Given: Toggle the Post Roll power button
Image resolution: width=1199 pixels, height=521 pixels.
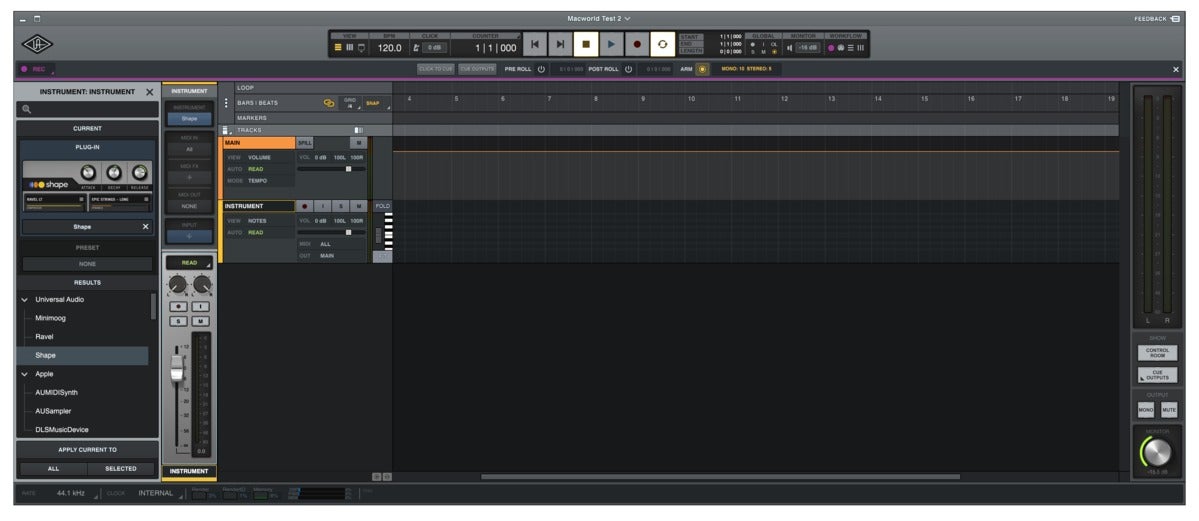Looking at the screenshot, I should (x=629, y=69).
